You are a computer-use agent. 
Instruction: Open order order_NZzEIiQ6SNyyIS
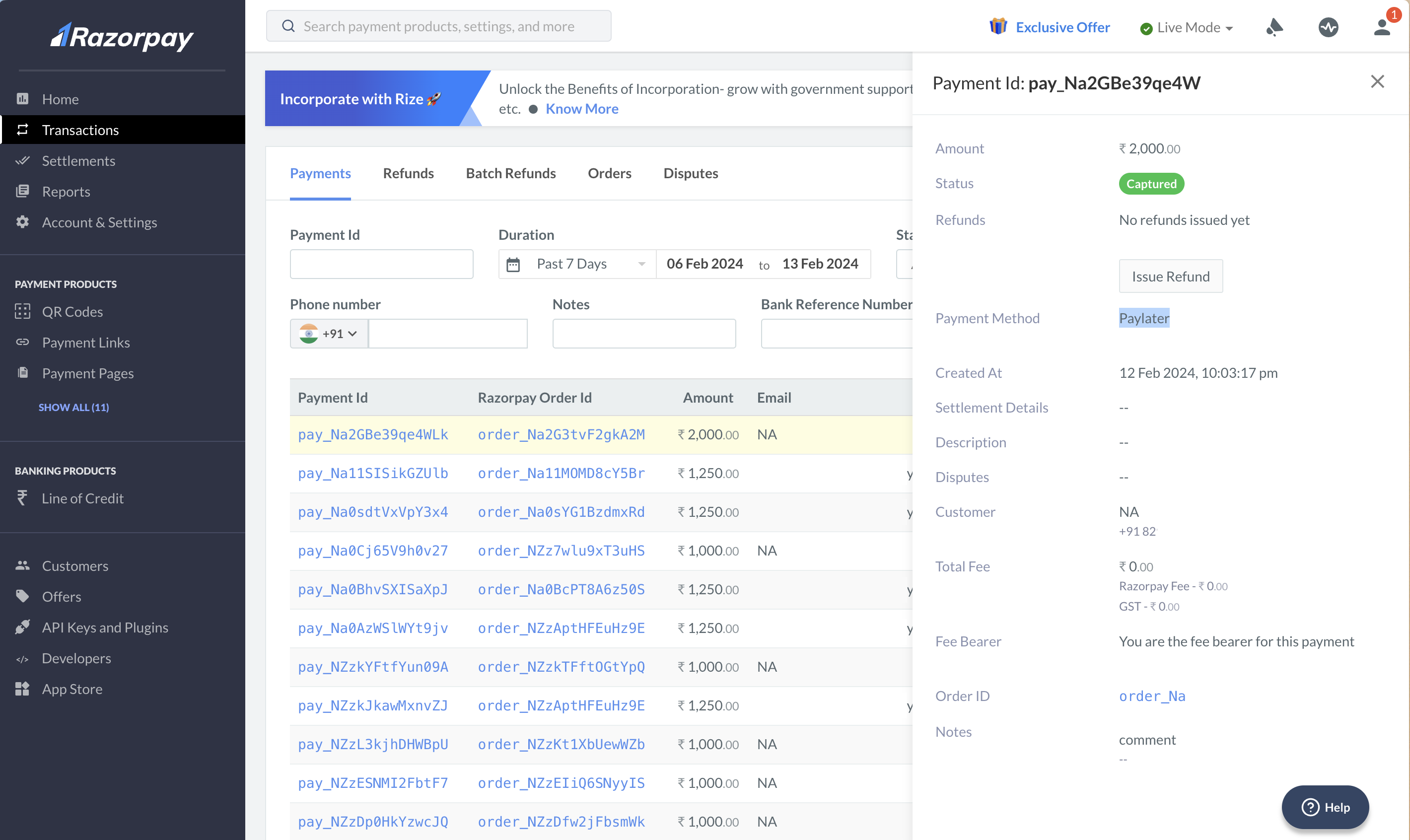(x=561, y=783)
